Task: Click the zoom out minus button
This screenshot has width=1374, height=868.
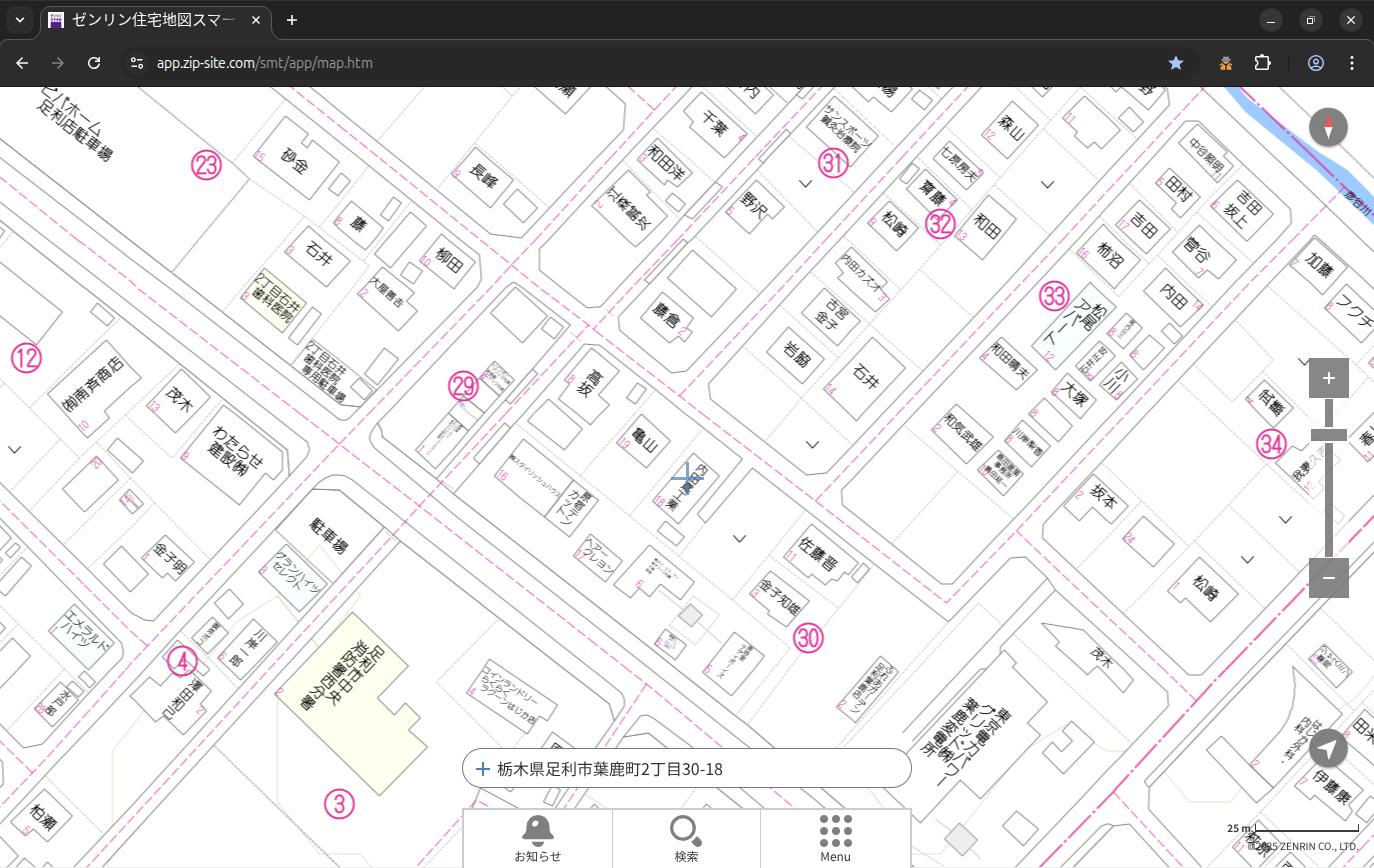Action: tap(1328, 578)
